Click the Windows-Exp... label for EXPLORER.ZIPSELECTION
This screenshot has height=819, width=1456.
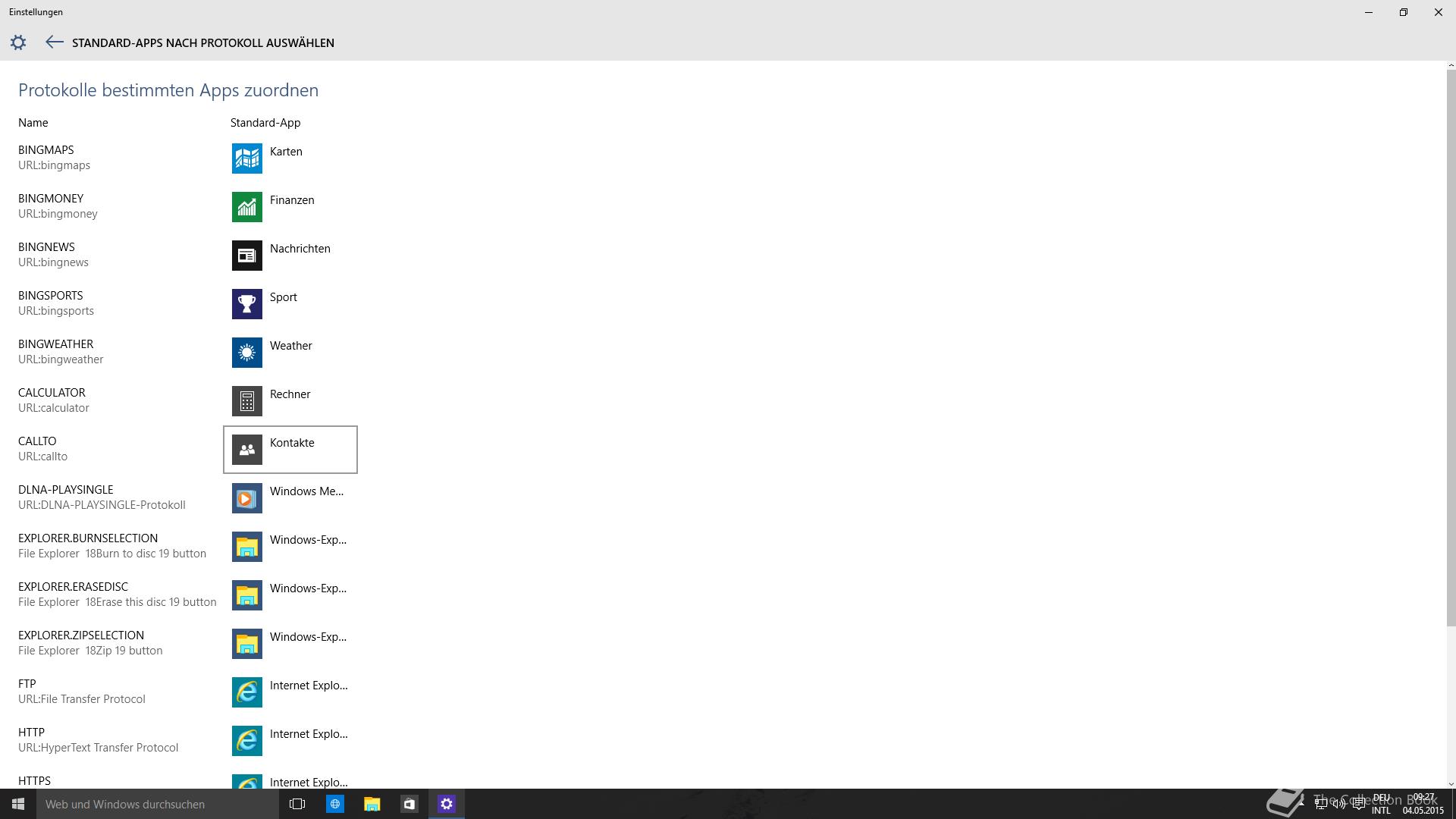click(308, 637)
